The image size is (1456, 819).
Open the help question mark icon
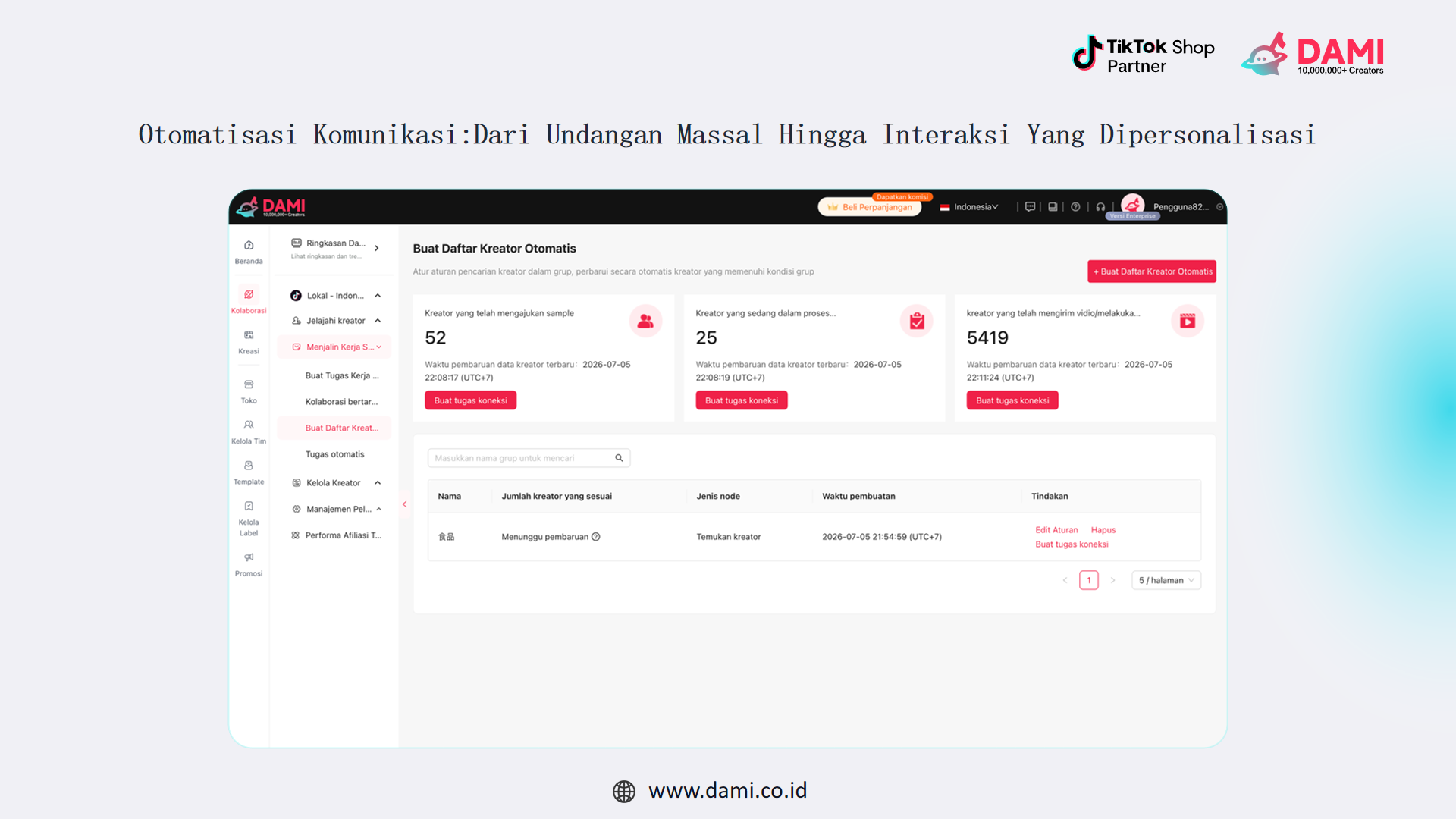pyautogui.click(x=1075, y=207)
